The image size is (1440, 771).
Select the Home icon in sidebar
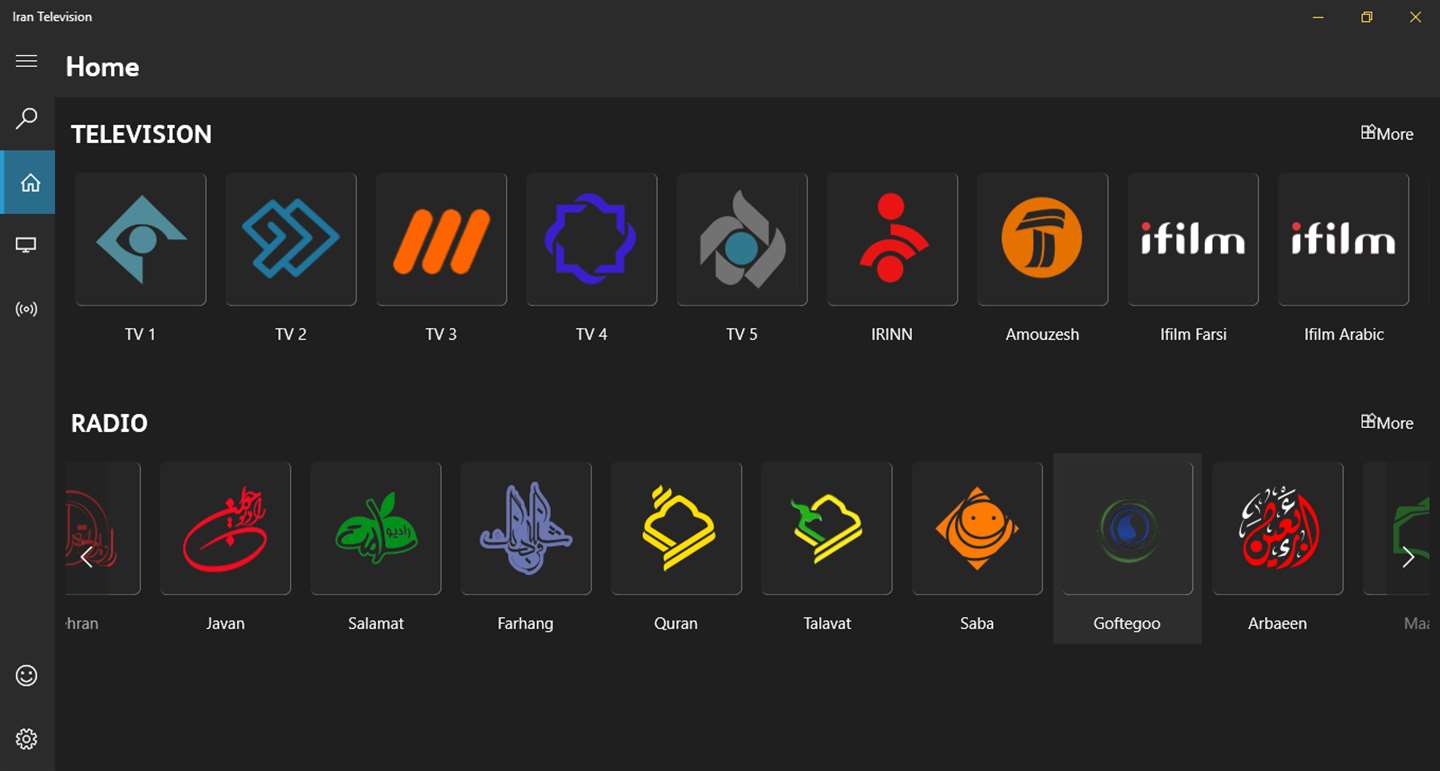[x=30, y=182]
